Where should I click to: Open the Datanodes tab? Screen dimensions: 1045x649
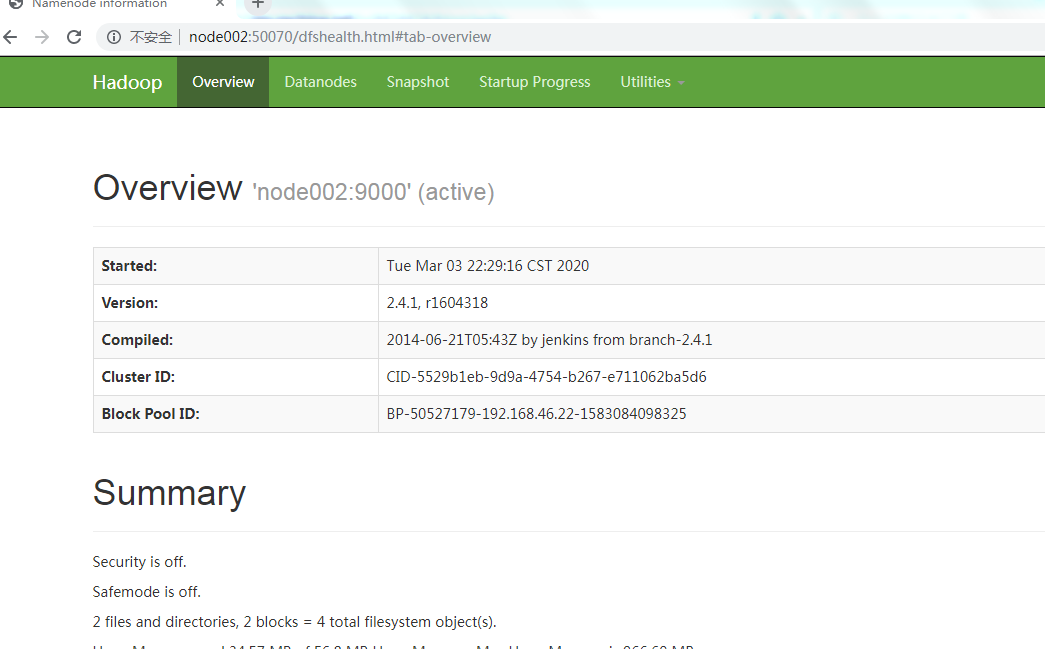tap(321, 82)
